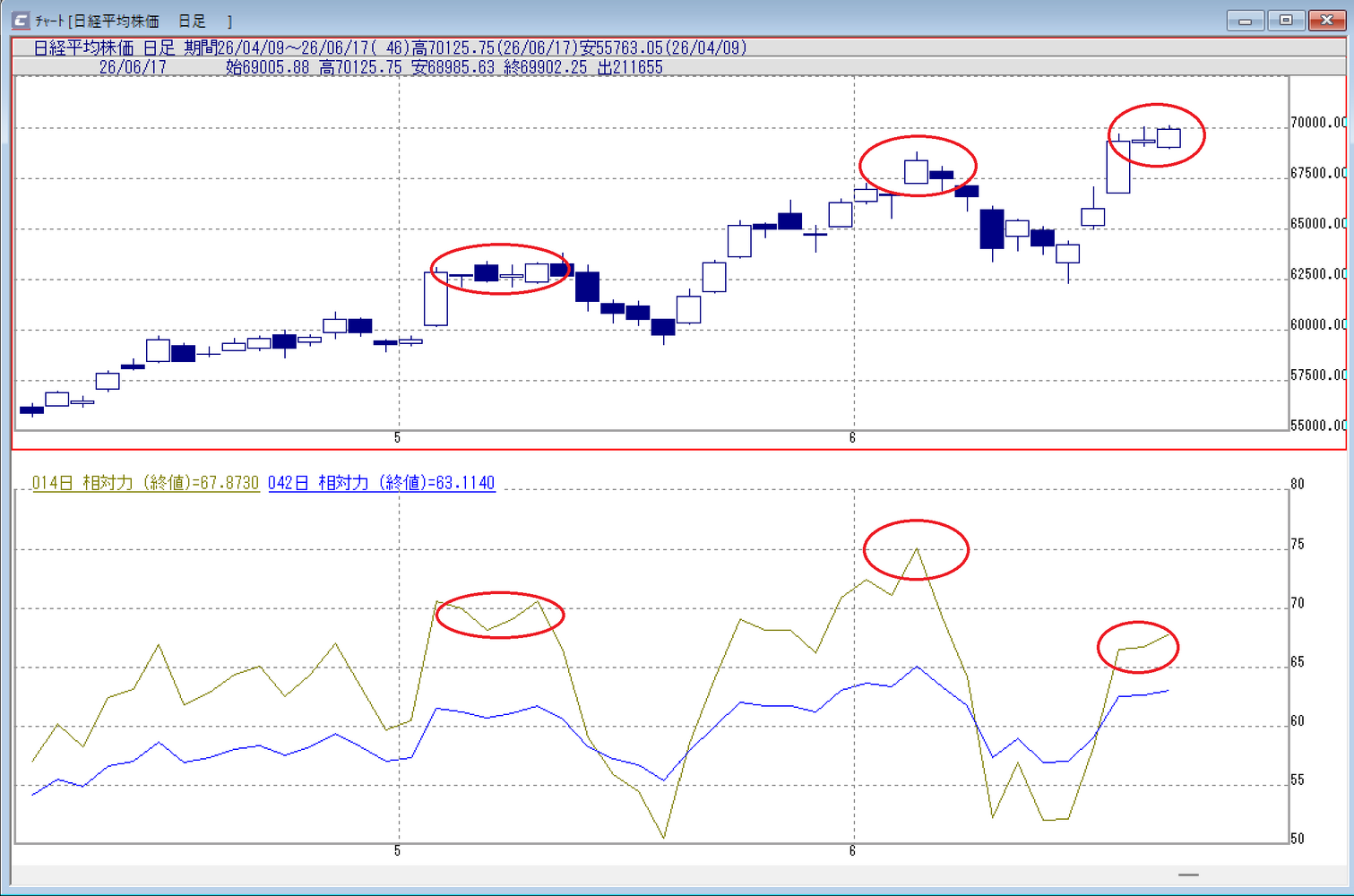Click the 80 level on RSI axis
This screenshot has height=896, width=1354.
coord(1298,484)
